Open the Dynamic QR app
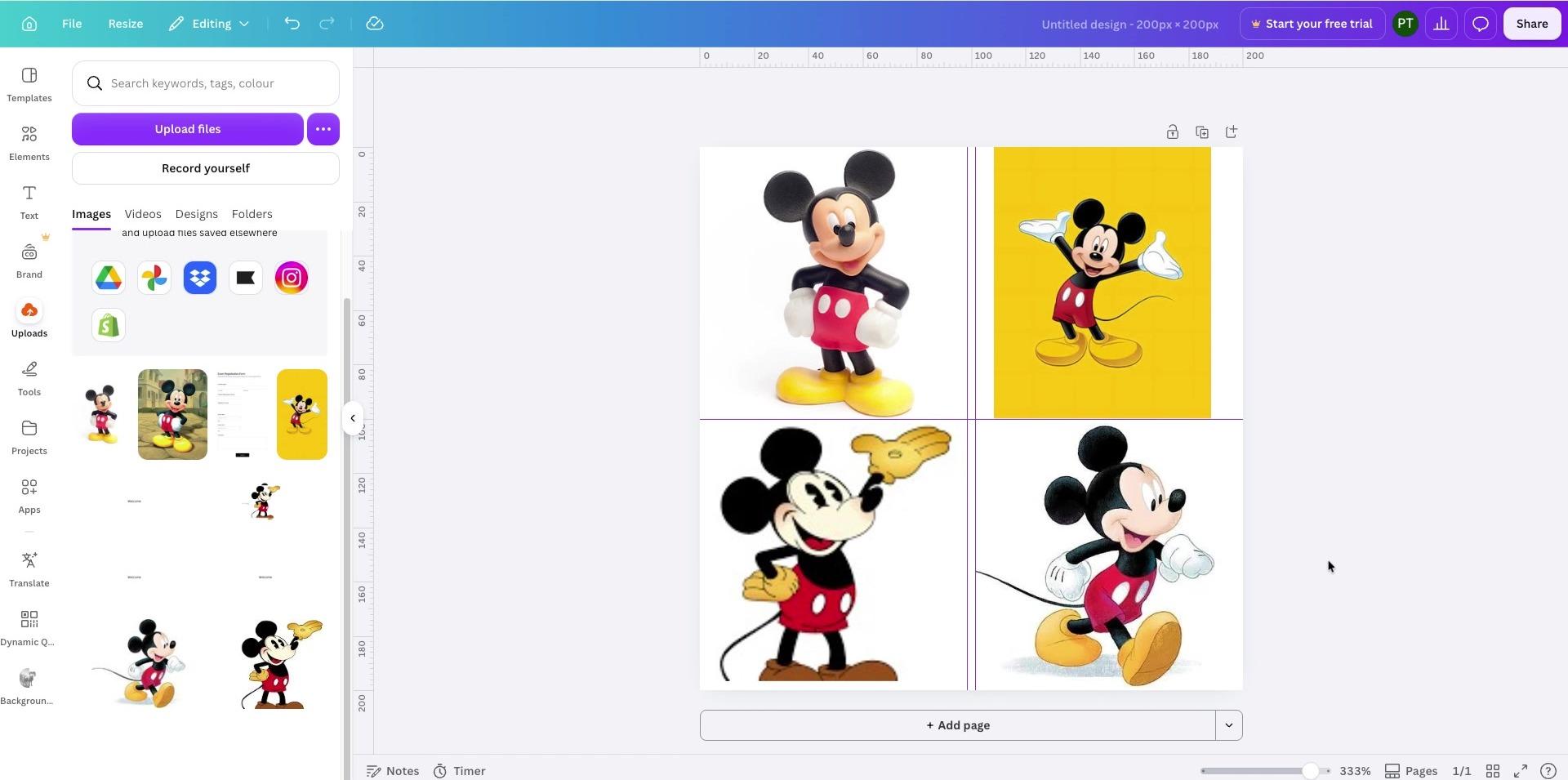The width and height of the screenshot is (1568, 780). [x=29, y=628]
